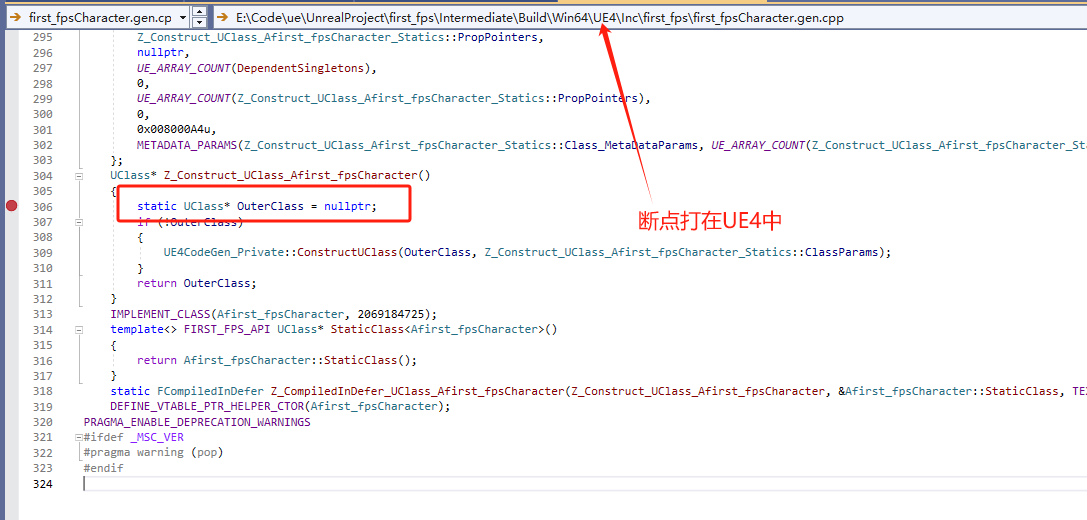Image resolution: width=1087 pixels, height=520 pixels.
Task: Click the orange arrow icon beside first_fpsCharacter.gen.cpp
Action: (14, 17)
